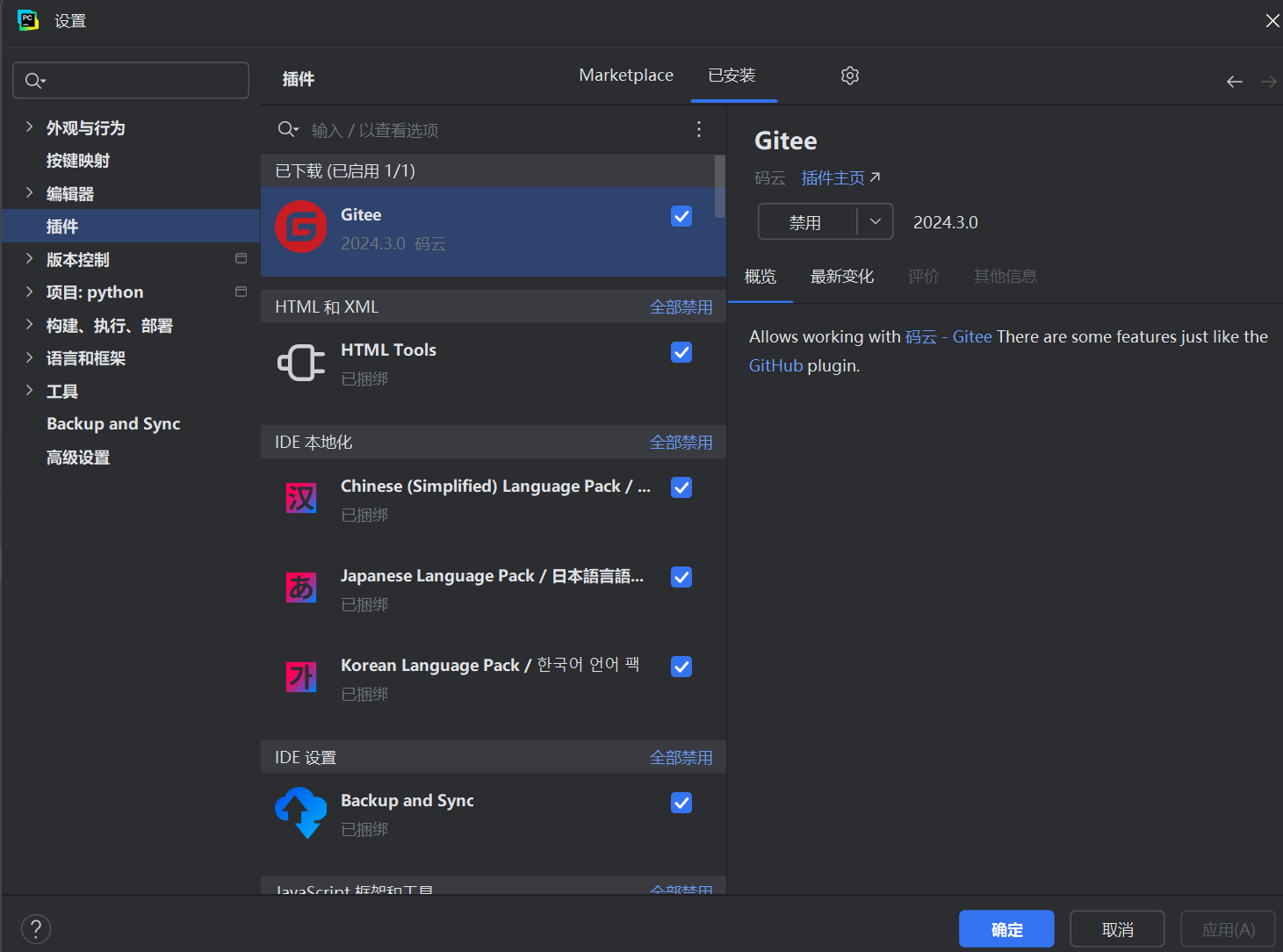1283x952 pixels.
Task: Toggle Chinese (Simplified) Language Pack checkbox
Action: 681,487
